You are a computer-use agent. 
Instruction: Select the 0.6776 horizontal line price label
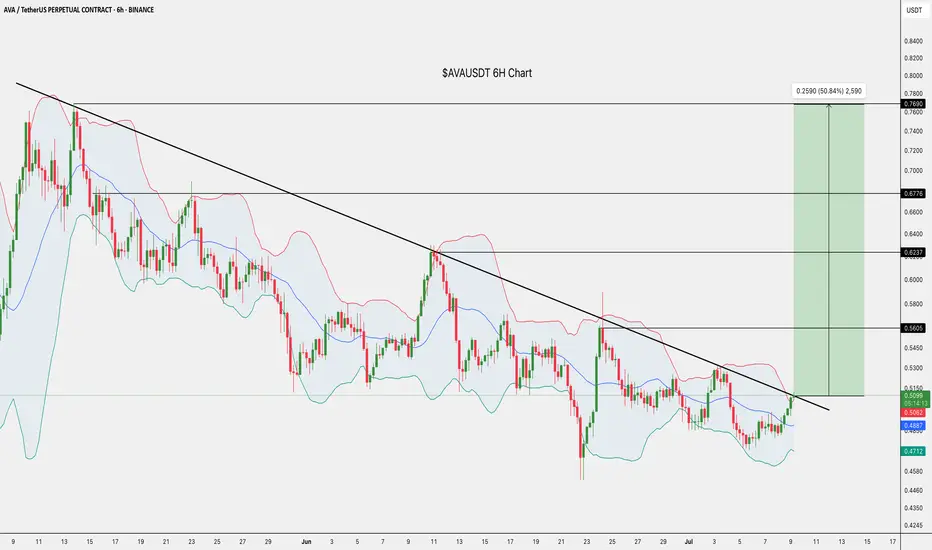click(914, 194)
